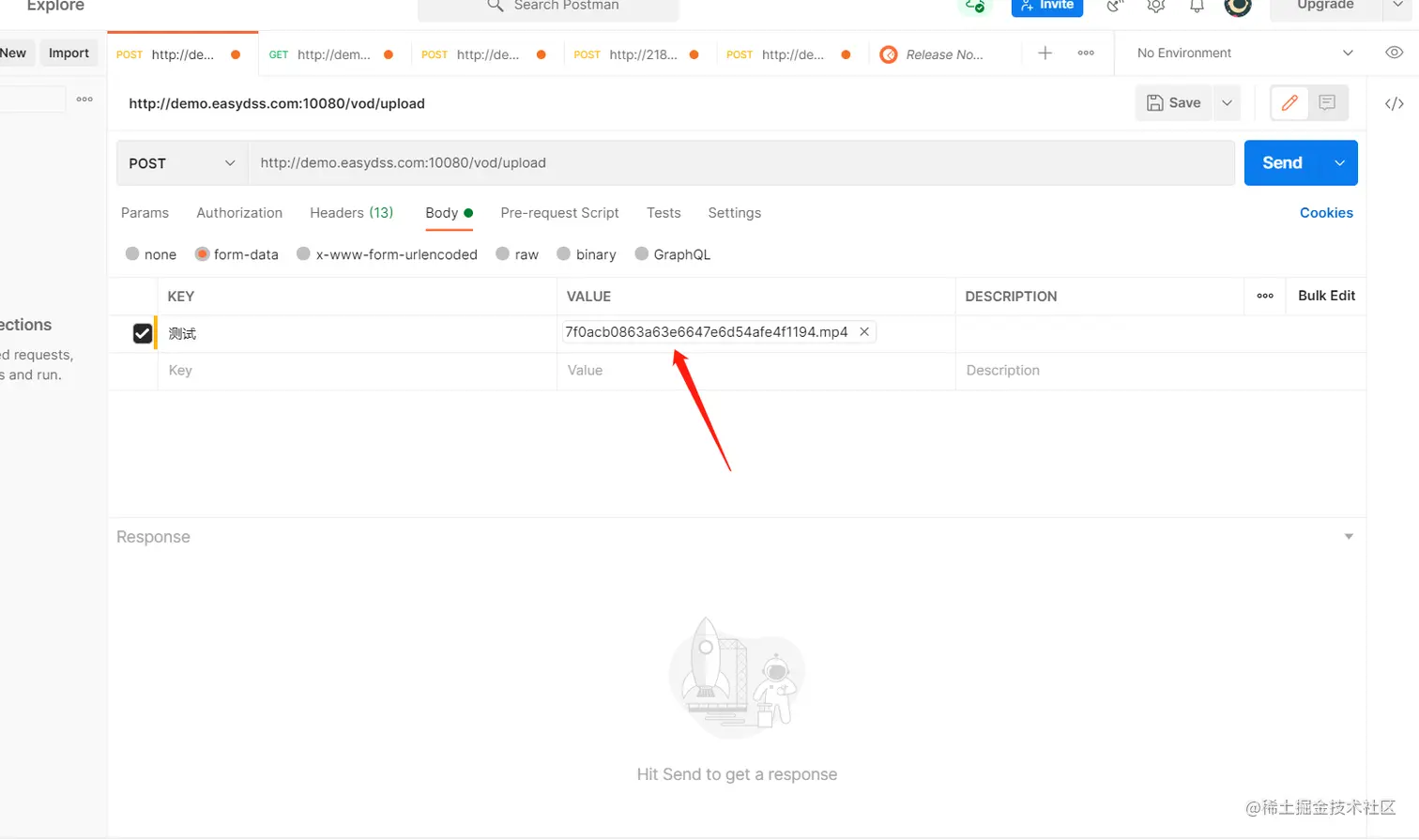Click the 测试 key cell

357,333
